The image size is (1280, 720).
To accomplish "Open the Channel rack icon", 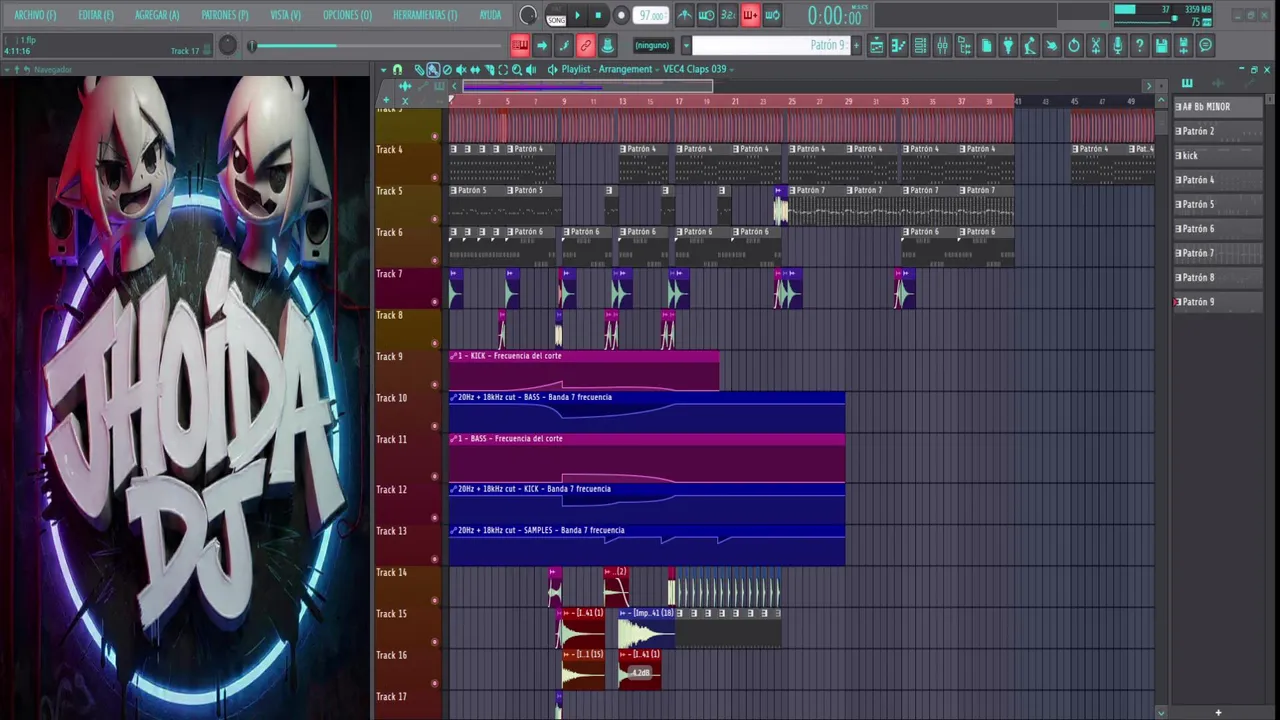I will click(921, 45).
